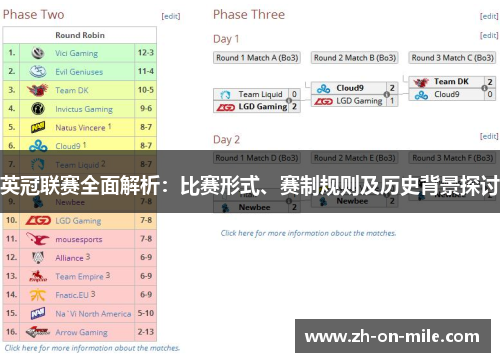Click the mousesports logo icon

click(x=38, y=239)
